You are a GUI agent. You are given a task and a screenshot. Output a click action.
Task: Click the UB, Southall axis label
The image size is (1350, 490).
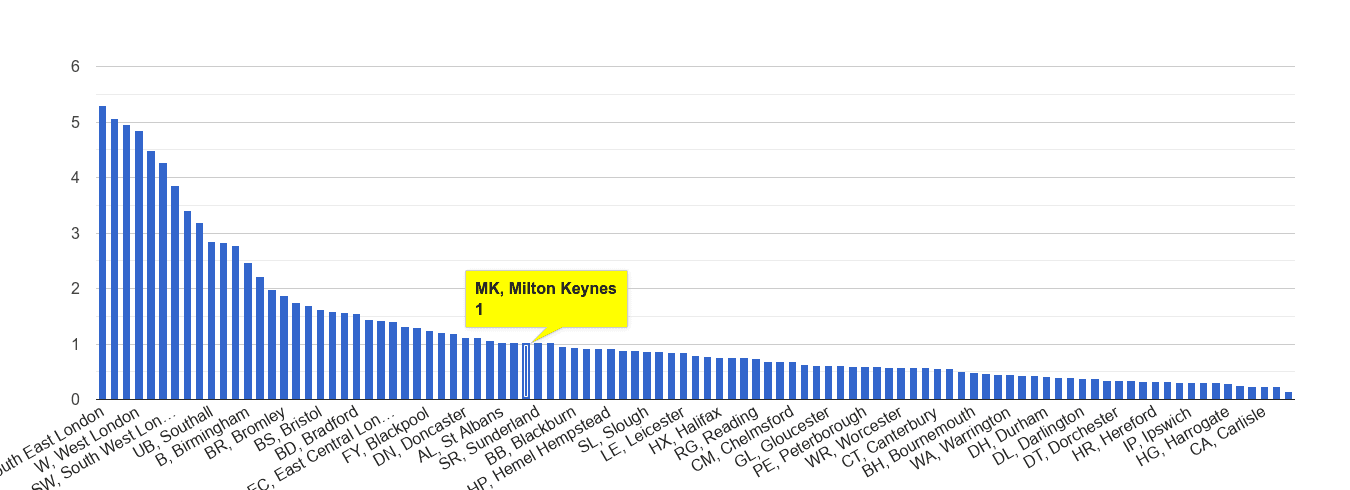coord(176,432)
